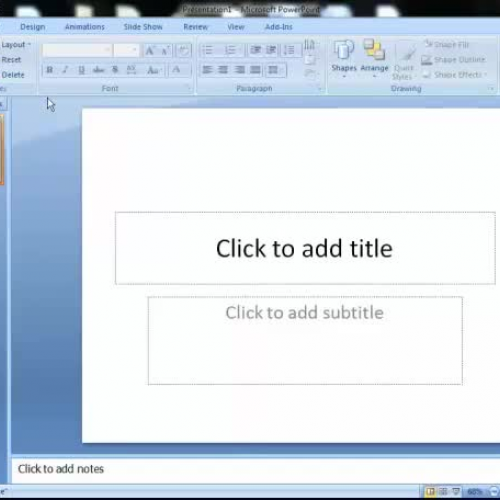Open the font size combo box

click(126, 51)
